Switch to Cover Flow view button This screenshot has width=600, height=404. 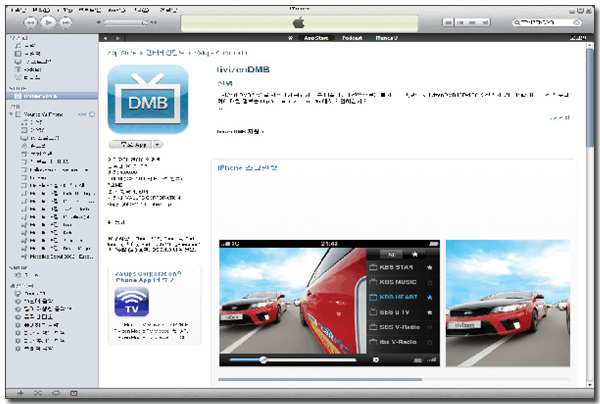484,23
